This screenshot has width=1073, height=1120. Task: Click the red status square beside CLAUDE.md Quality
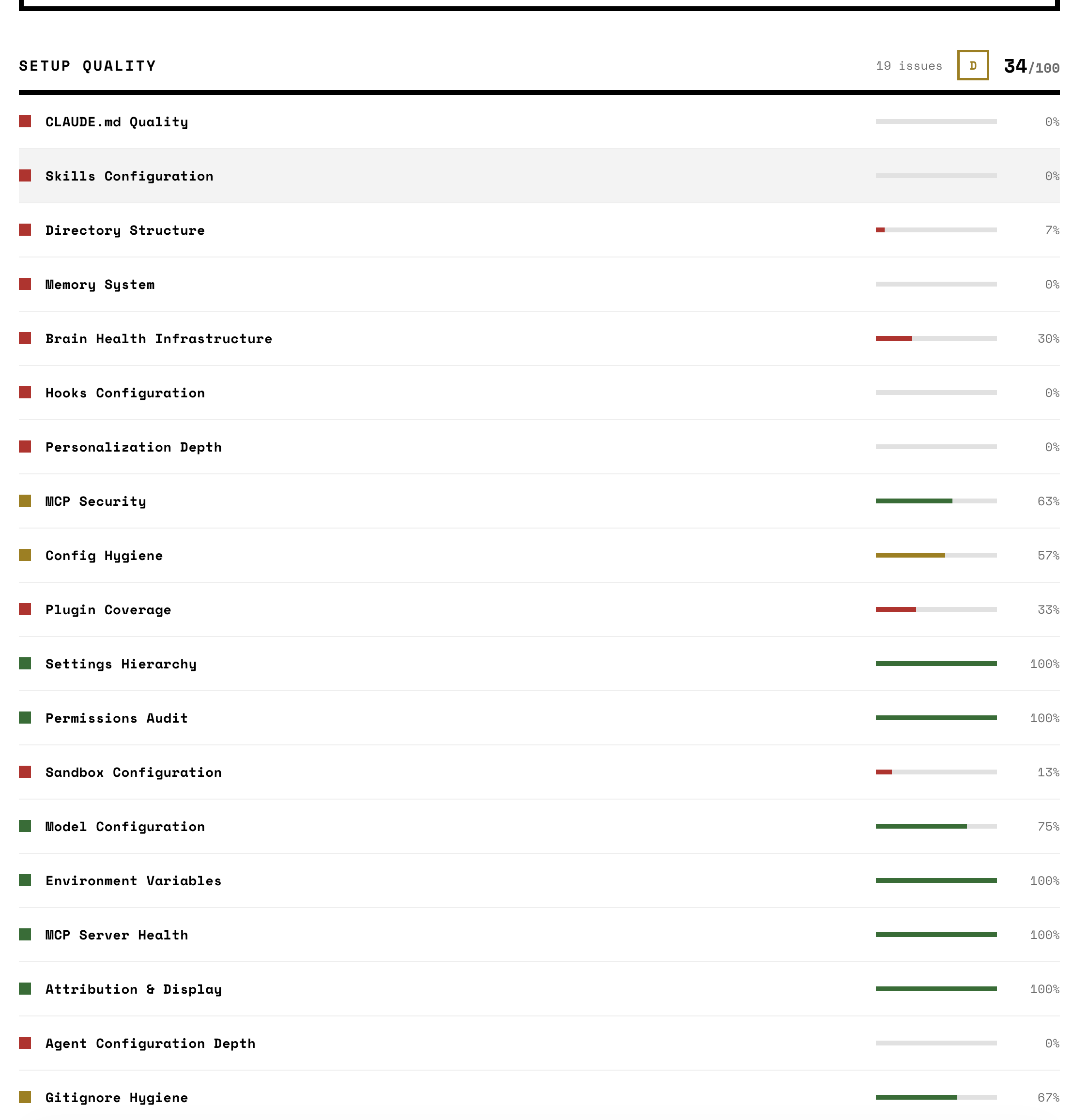(x=26, y=121)
